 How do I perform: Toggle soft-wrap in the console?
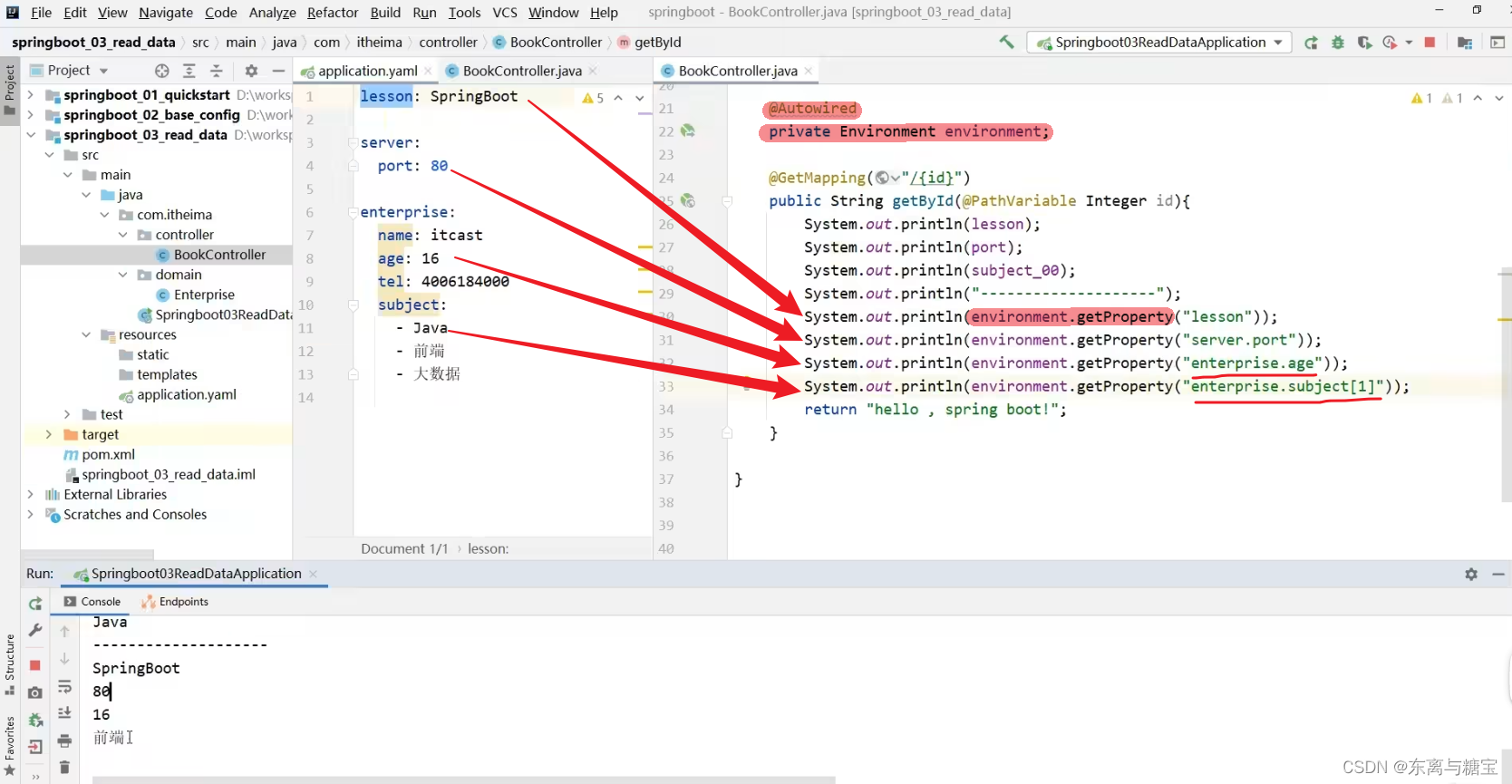[64, 687]
